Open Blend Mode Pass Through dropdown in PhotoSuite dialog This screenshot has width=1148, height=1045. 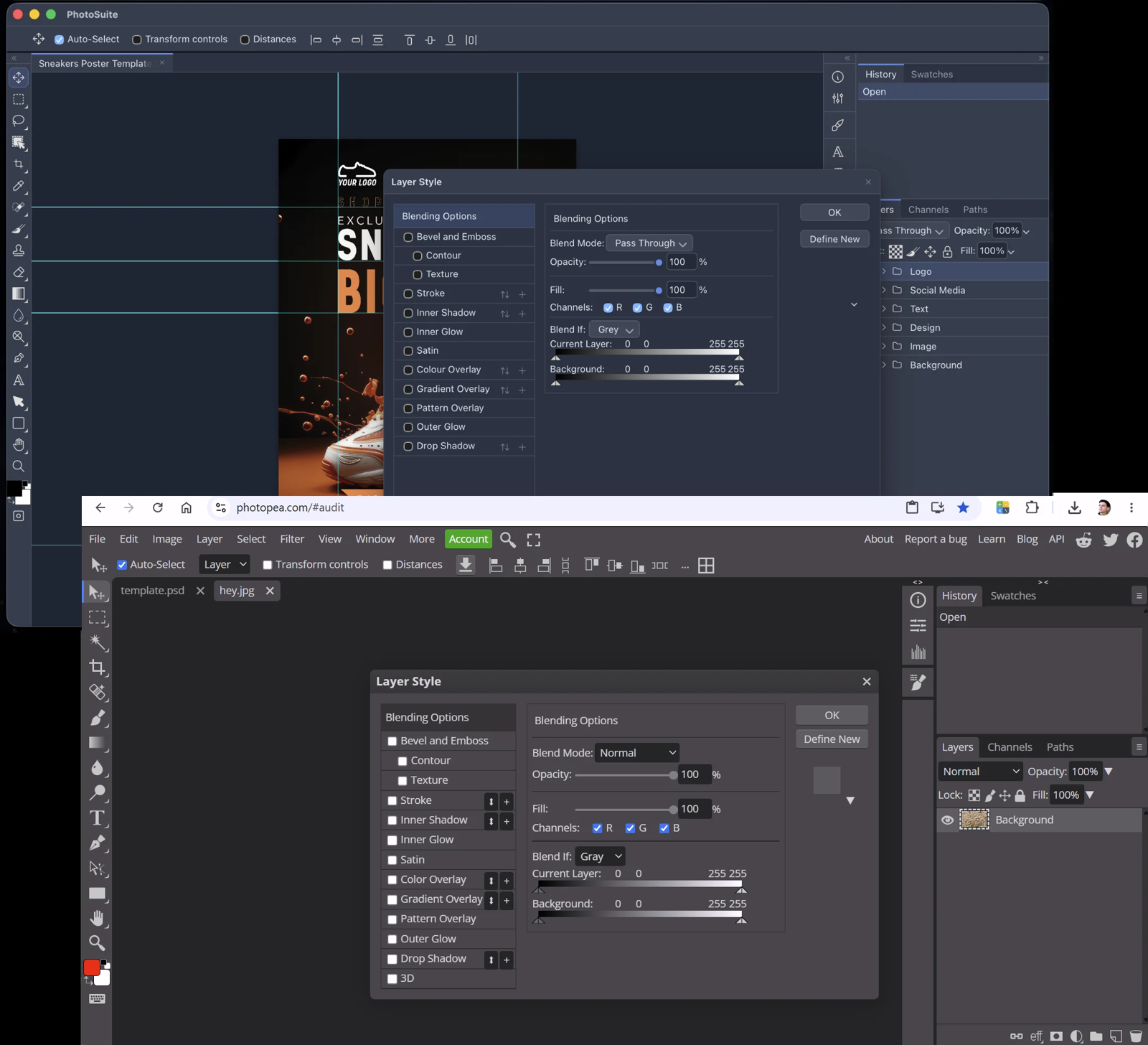click(649, 243)
